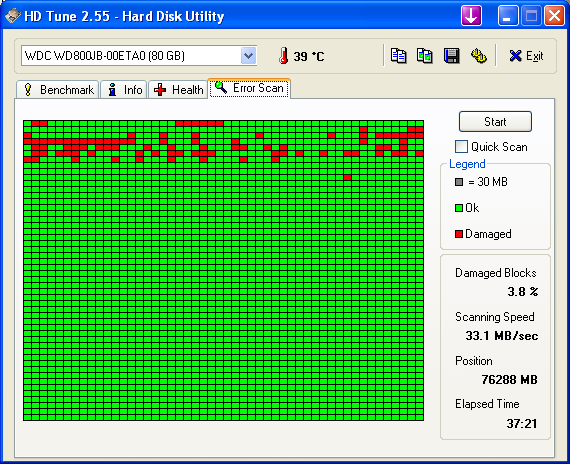This screenshot has width=570, height=464.
Task: Start the error scan
Action: (x=495, y=121)
